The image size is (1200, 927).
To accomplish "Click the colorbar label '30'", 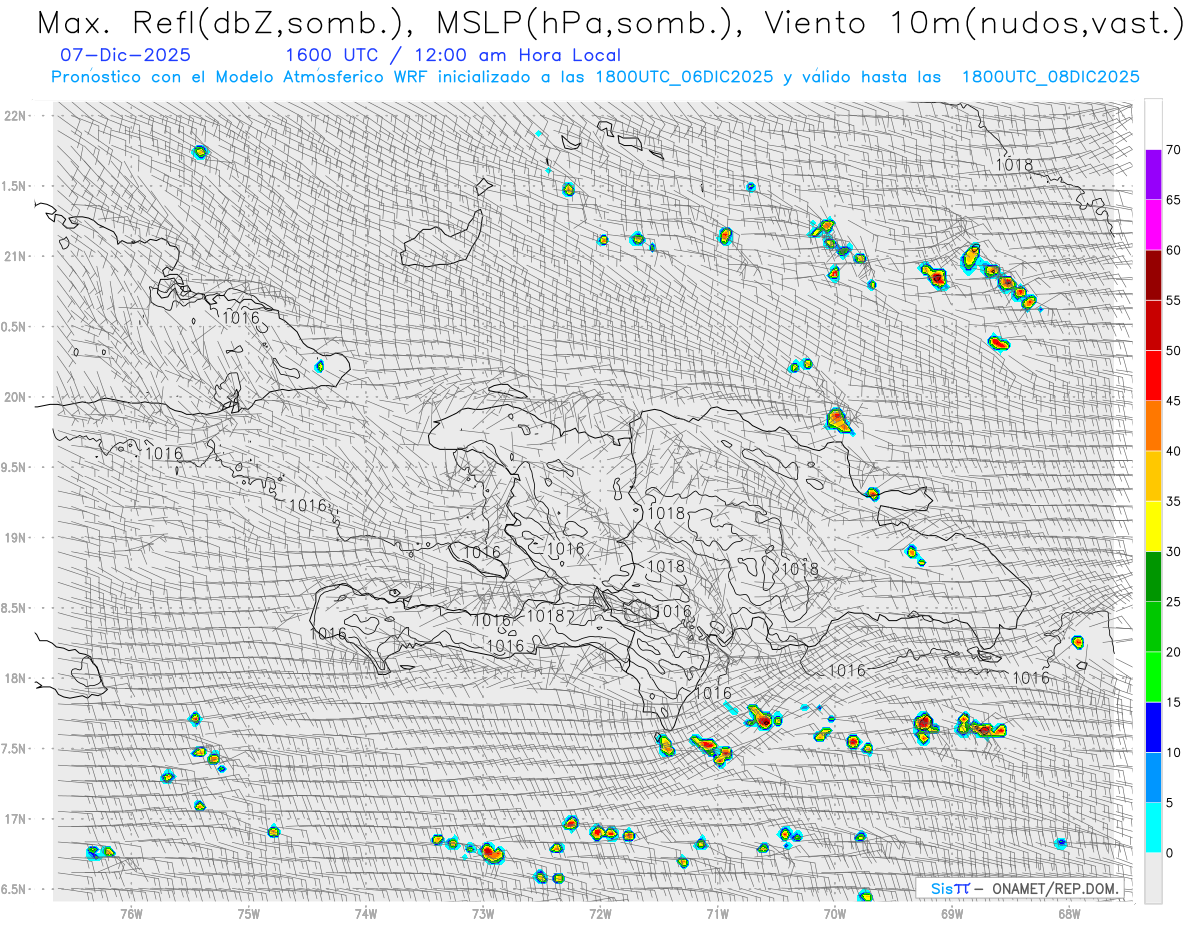I will [1173, 552].
